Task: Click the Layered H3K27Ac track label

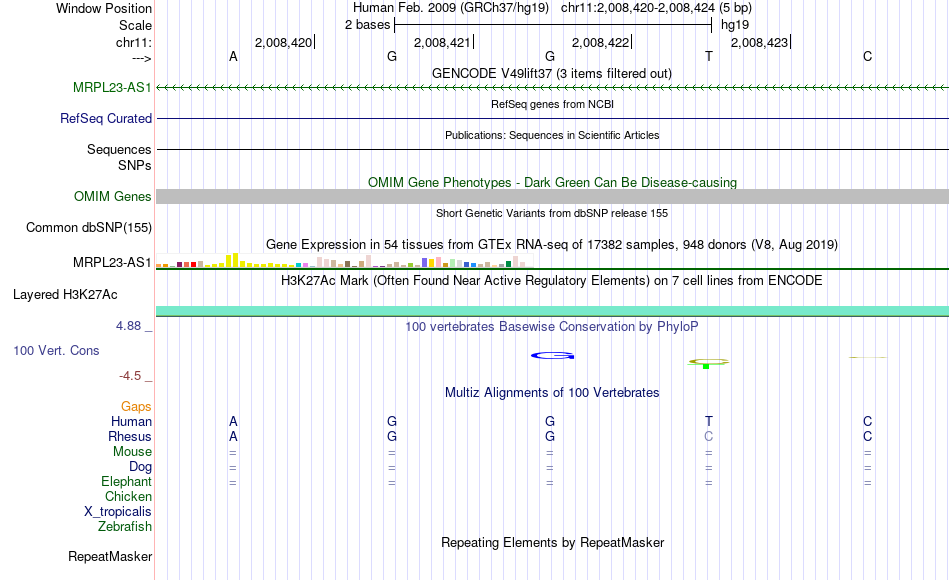Action: 65,295
